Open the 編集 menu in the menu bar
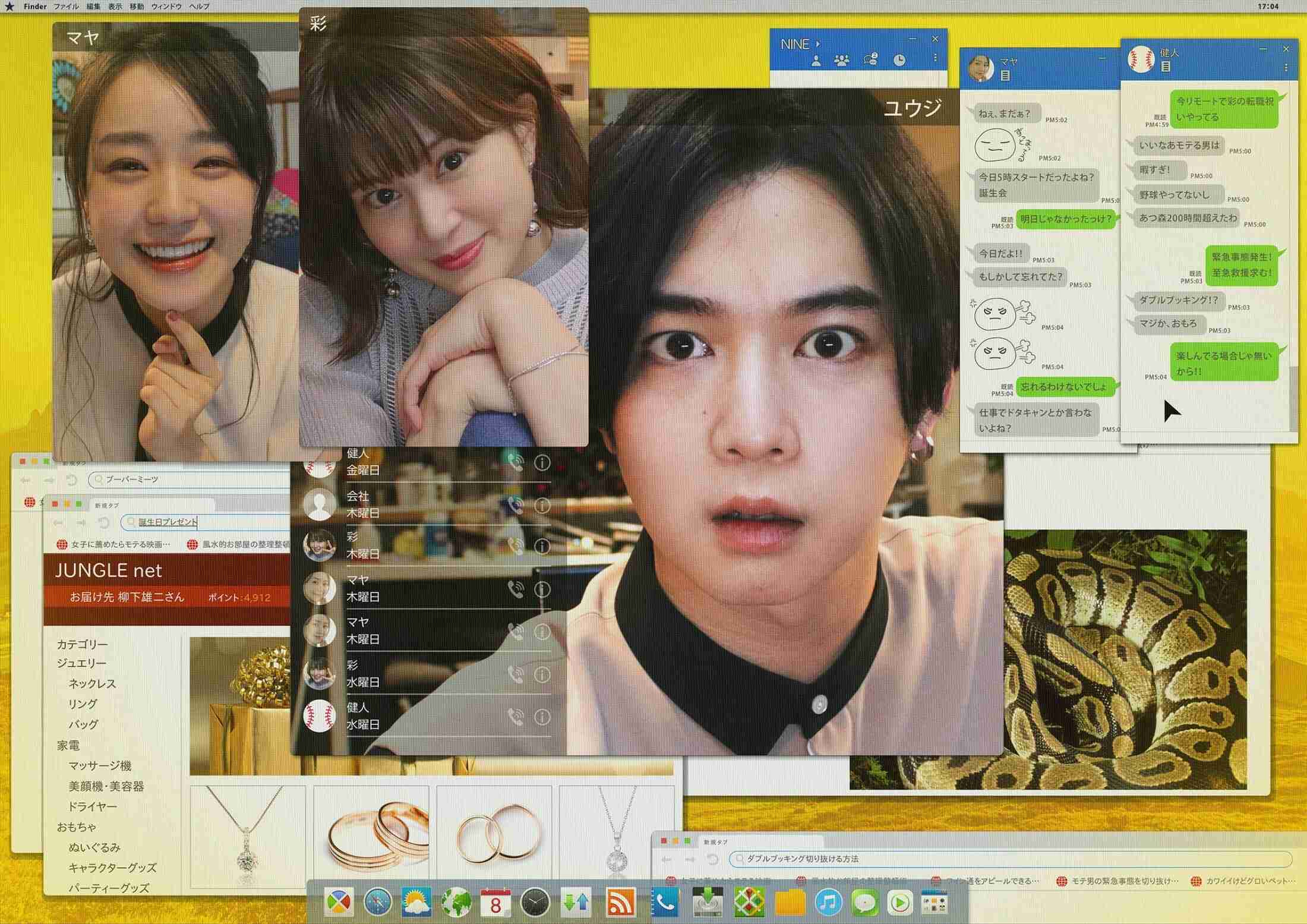The width and height of the screenshot is (1307, 924). click(x=93, y=7)
